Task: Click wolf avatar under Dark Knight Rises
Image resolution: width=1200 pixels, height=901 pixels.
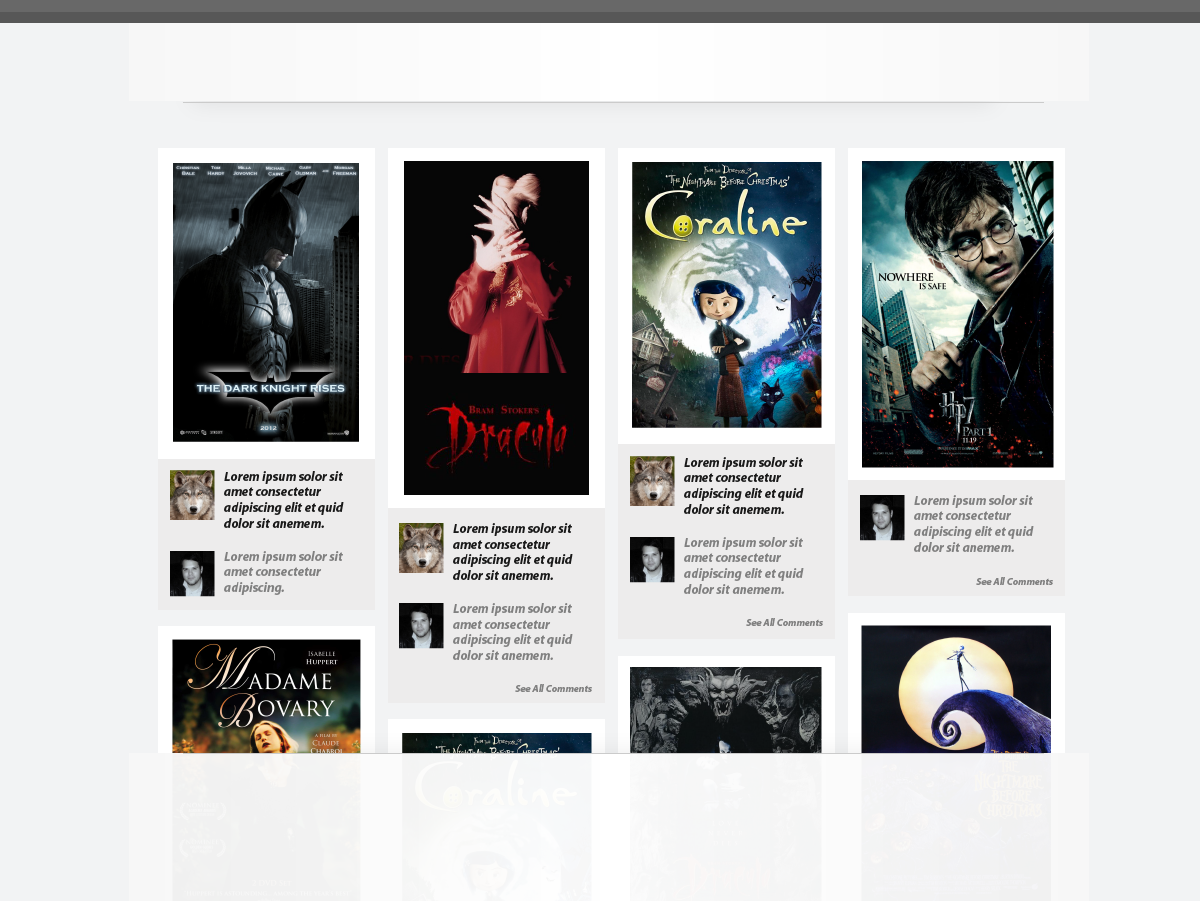Action: 192,495
